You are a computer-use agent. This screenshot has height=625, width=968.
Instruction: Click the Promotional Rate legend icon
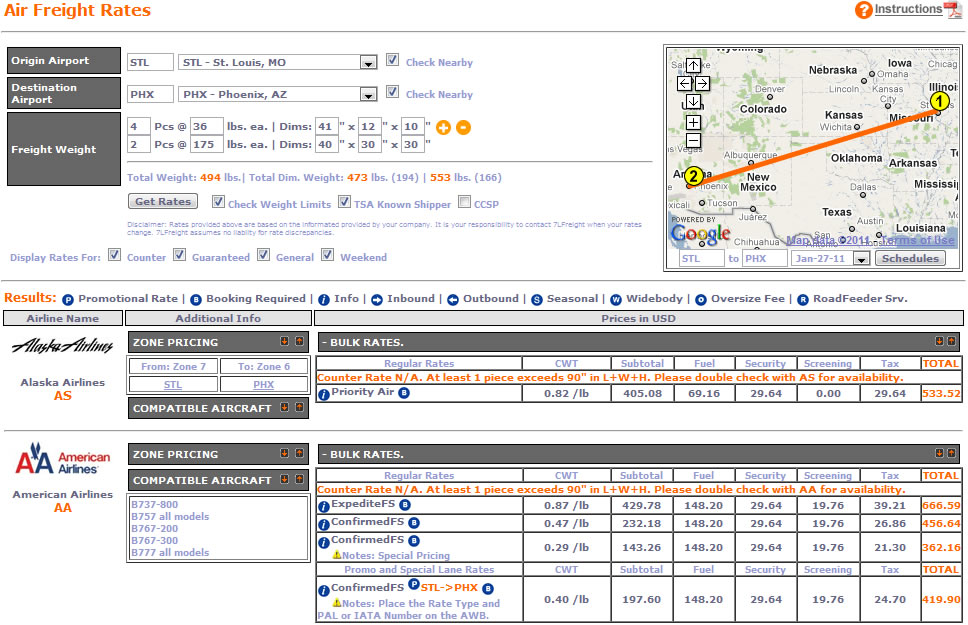coord(68,300)
